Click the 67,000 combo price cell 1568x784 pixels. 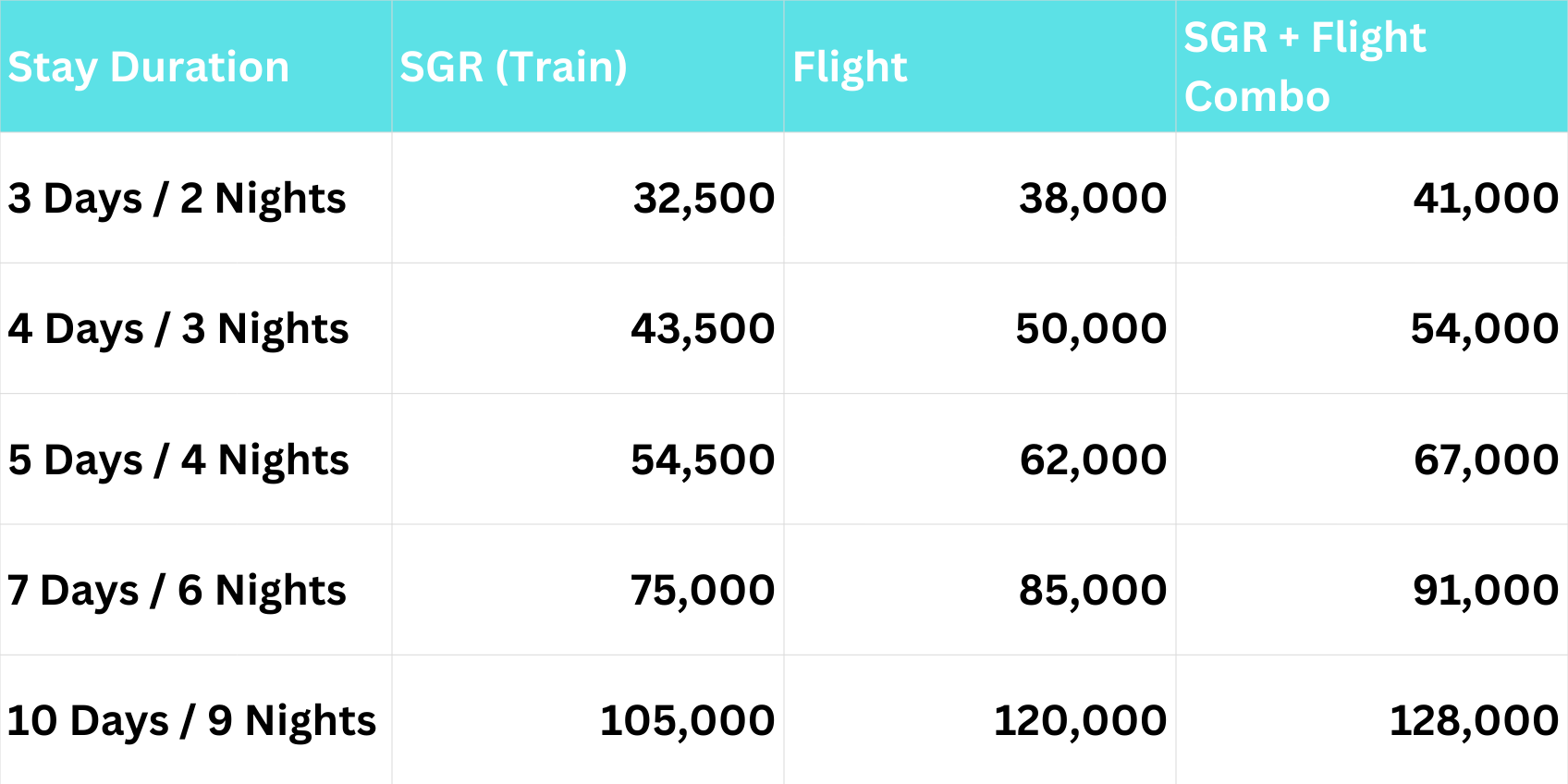[1486, 460]
